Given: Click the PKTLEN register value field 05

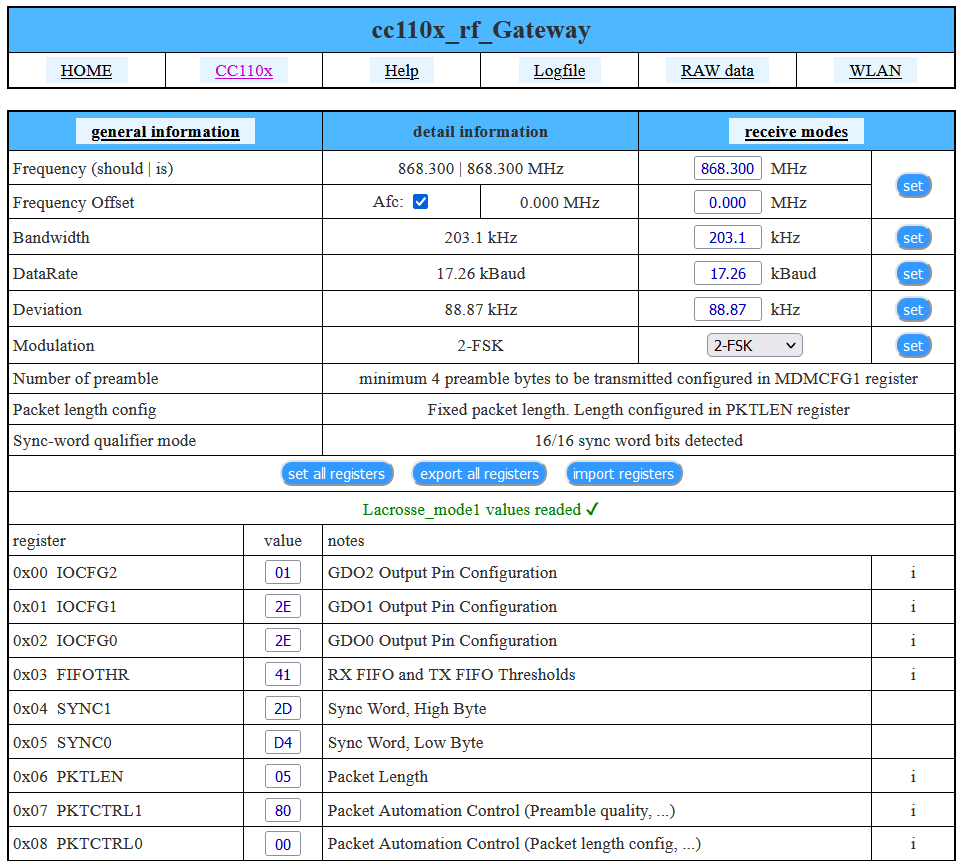Looking at the screenshot, I should point(283,777).
